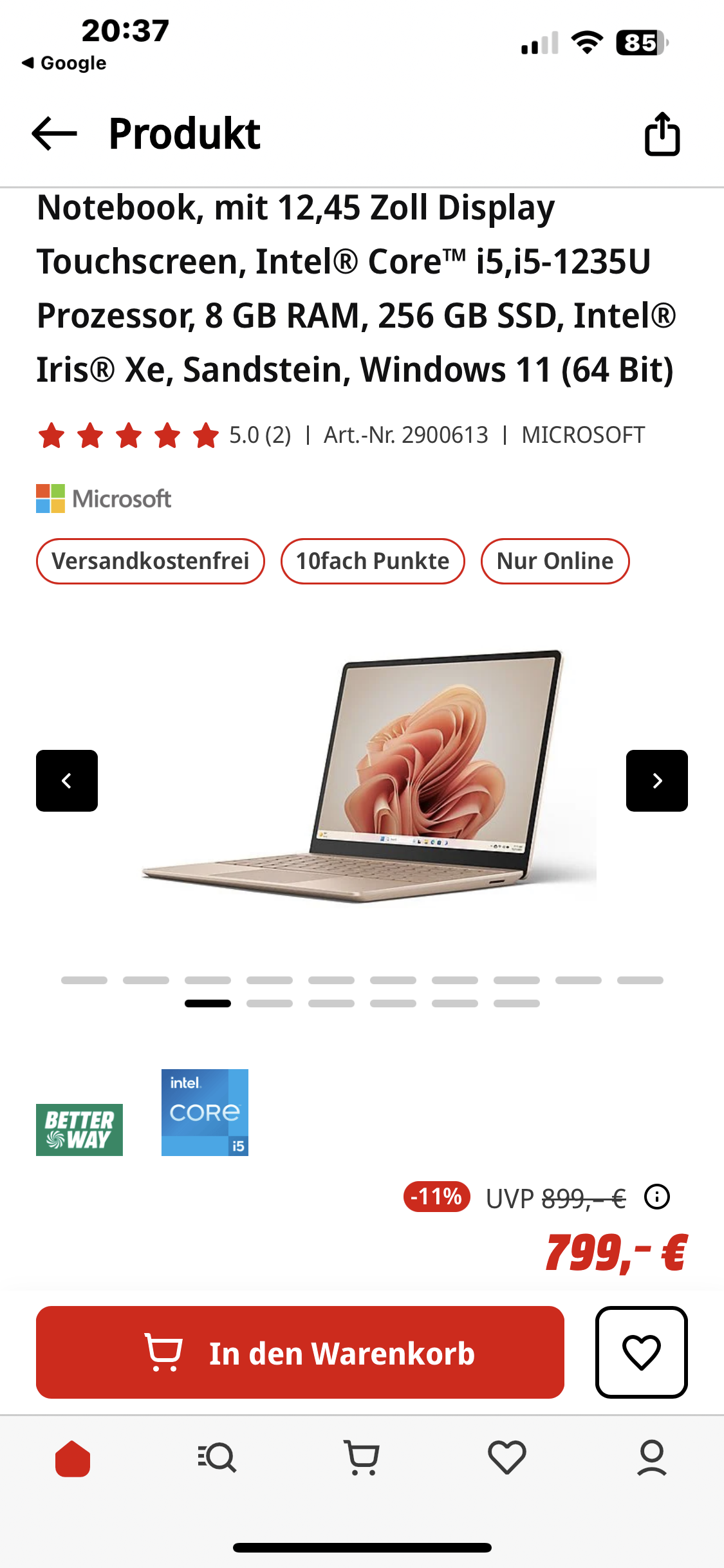Tap the Nur Online badge

555,561
